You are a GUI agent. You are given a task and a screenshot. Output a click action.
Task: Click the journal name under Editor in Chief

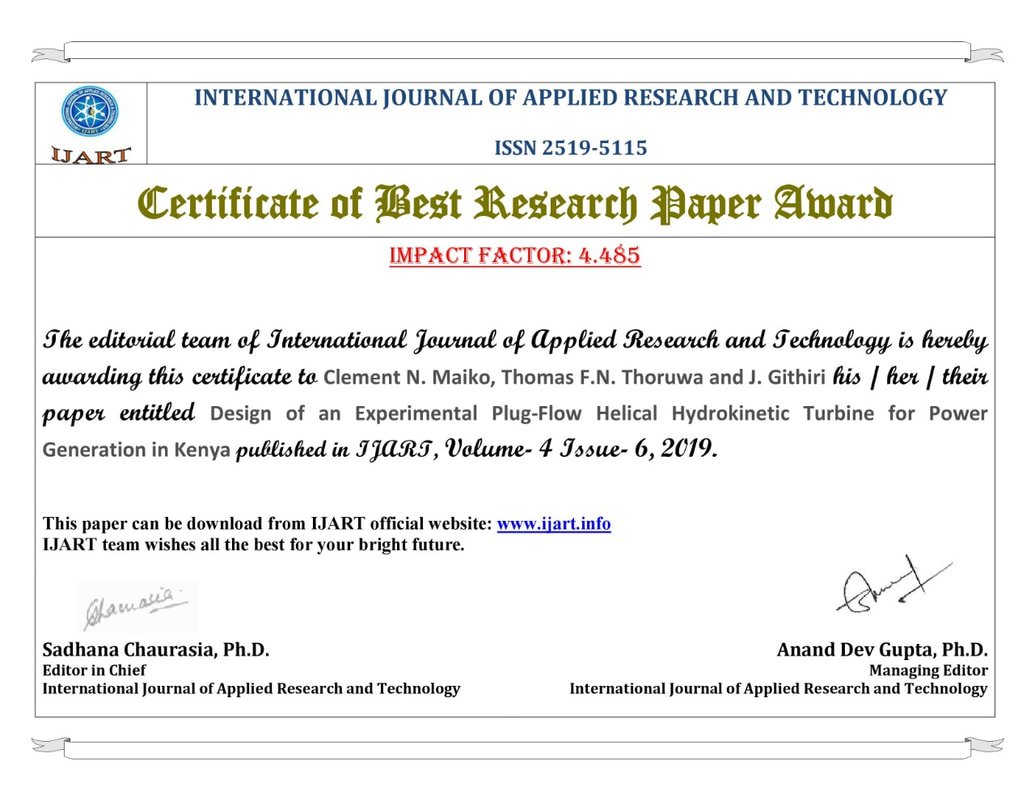click(x=251, y=688)
